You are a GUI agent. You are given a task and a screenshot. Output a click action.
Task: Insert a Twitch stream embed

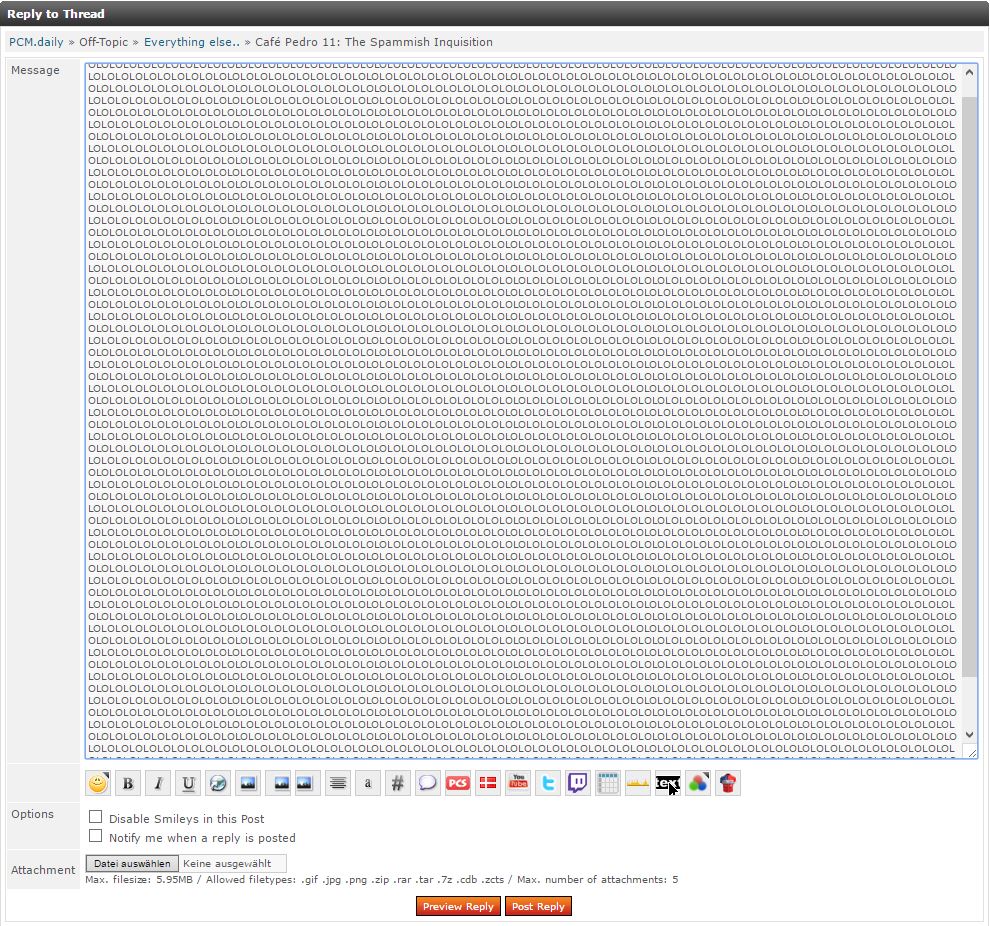click(x=578, y=784)
